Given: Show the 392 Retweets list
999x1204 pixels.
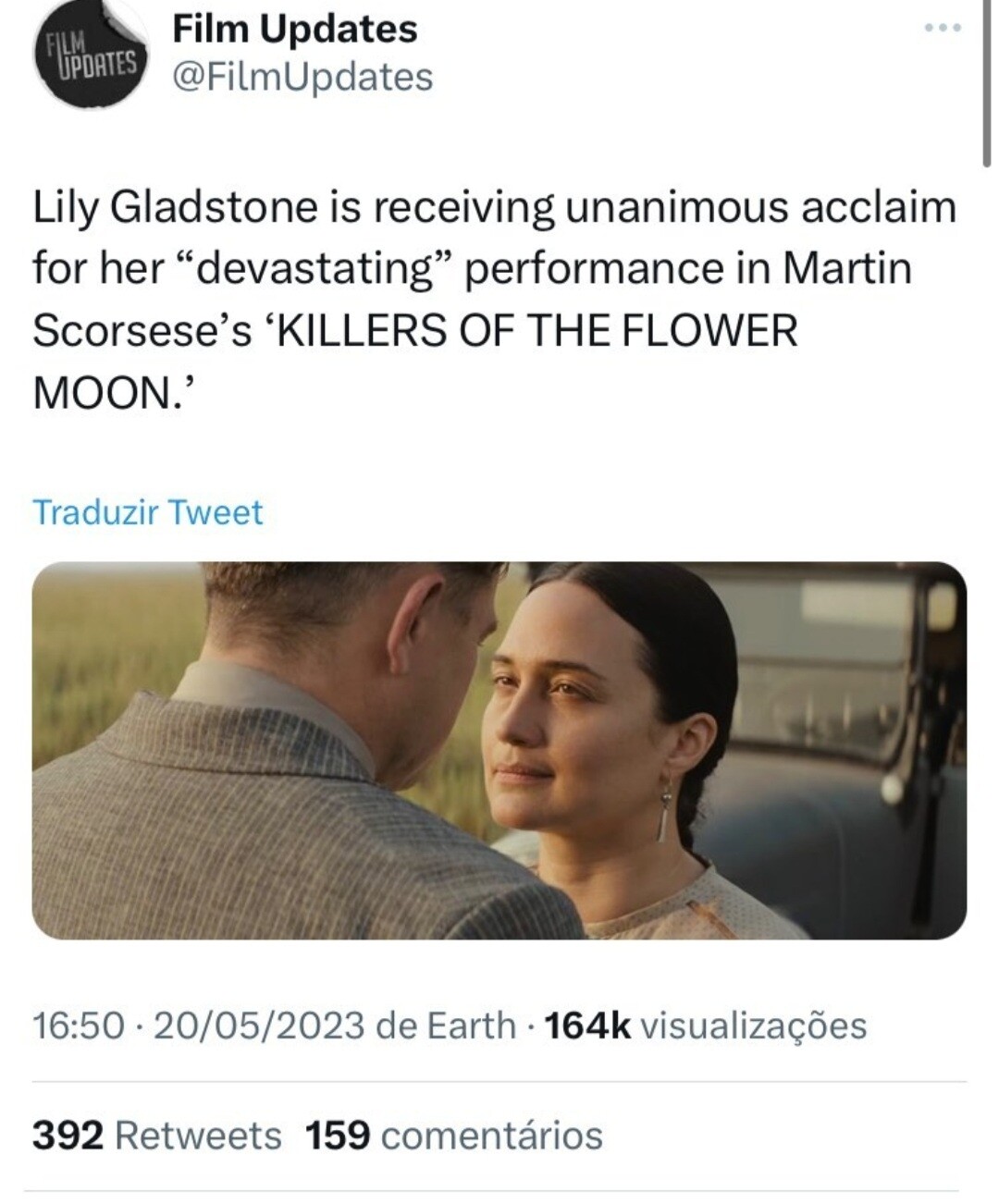Looking at the screenshot, I should (156, 1135).
